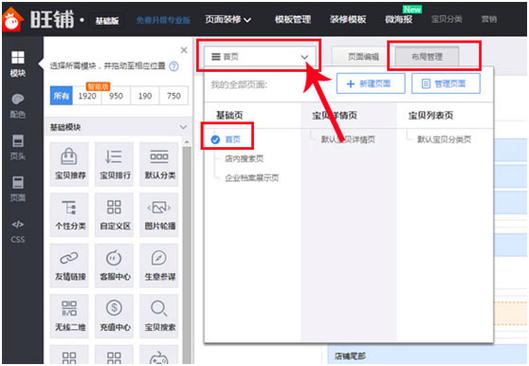Select the checked 首页 page entry
The height and width of the screenshot is (366, 529).
click(226, 139)
